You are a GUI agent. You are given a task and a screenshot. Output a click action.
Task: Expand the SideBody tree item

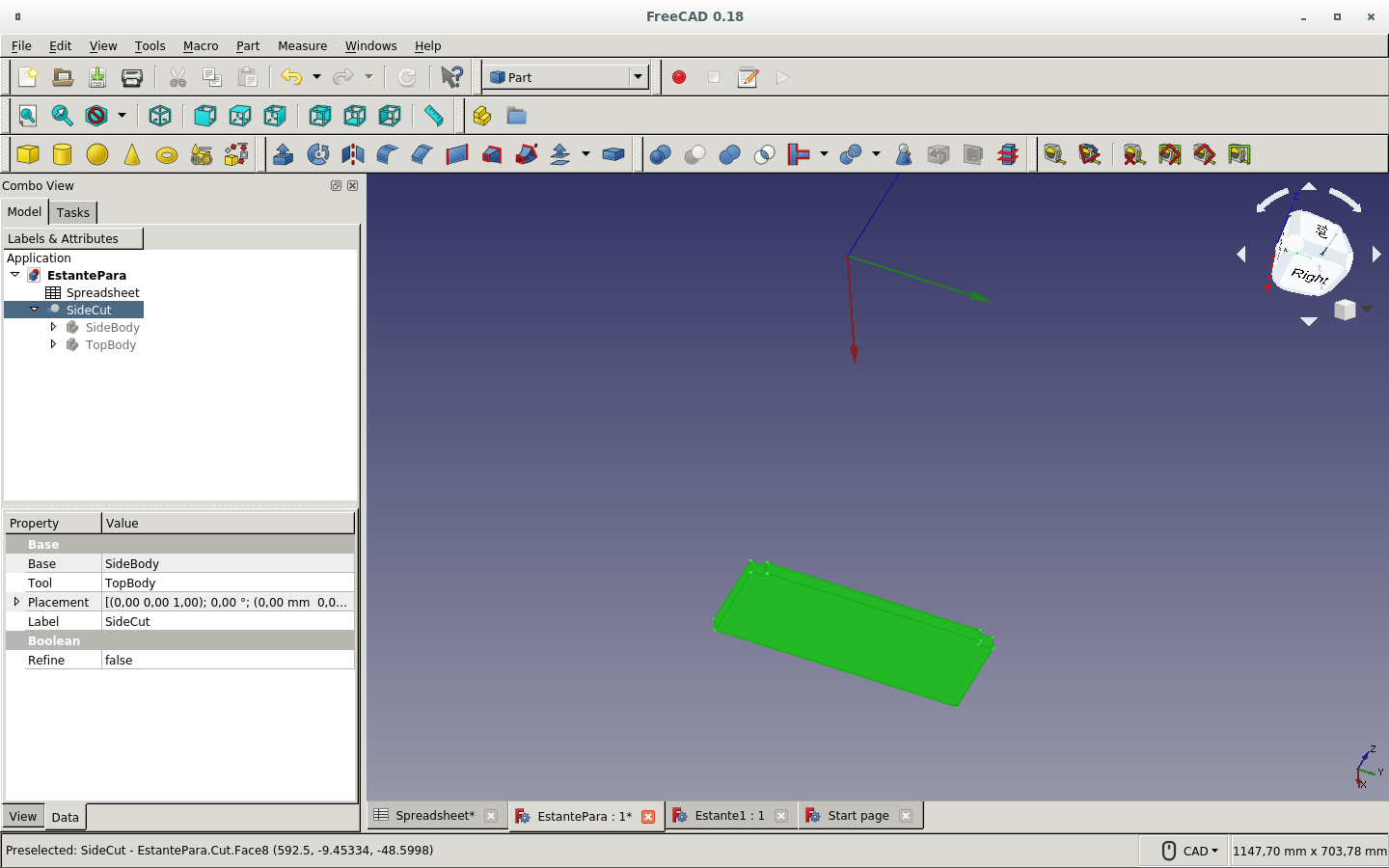(x=53, y=327)
